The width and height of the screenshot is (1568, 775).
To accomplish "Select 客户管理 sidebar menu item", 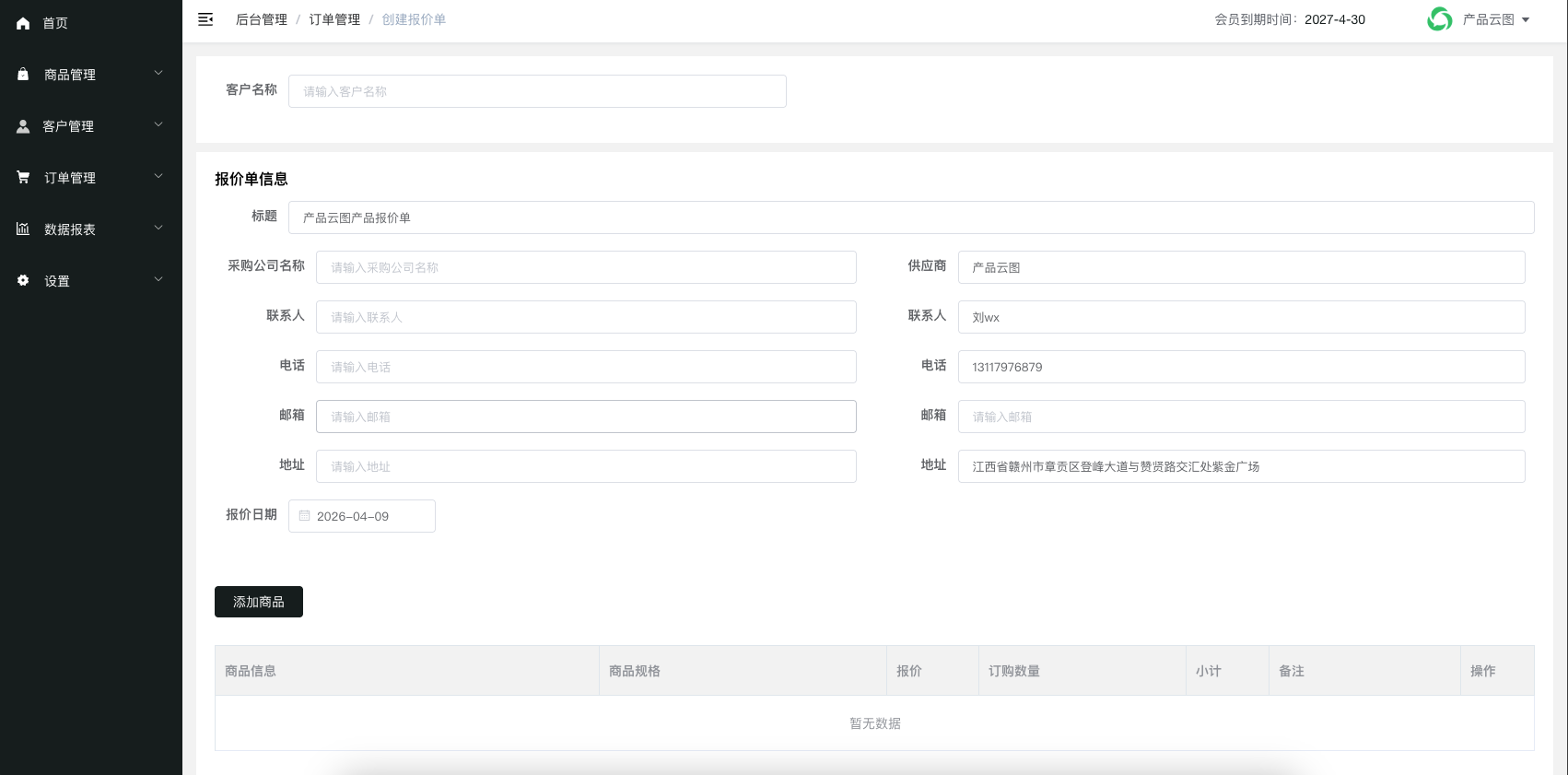I will tap(91, 126).
